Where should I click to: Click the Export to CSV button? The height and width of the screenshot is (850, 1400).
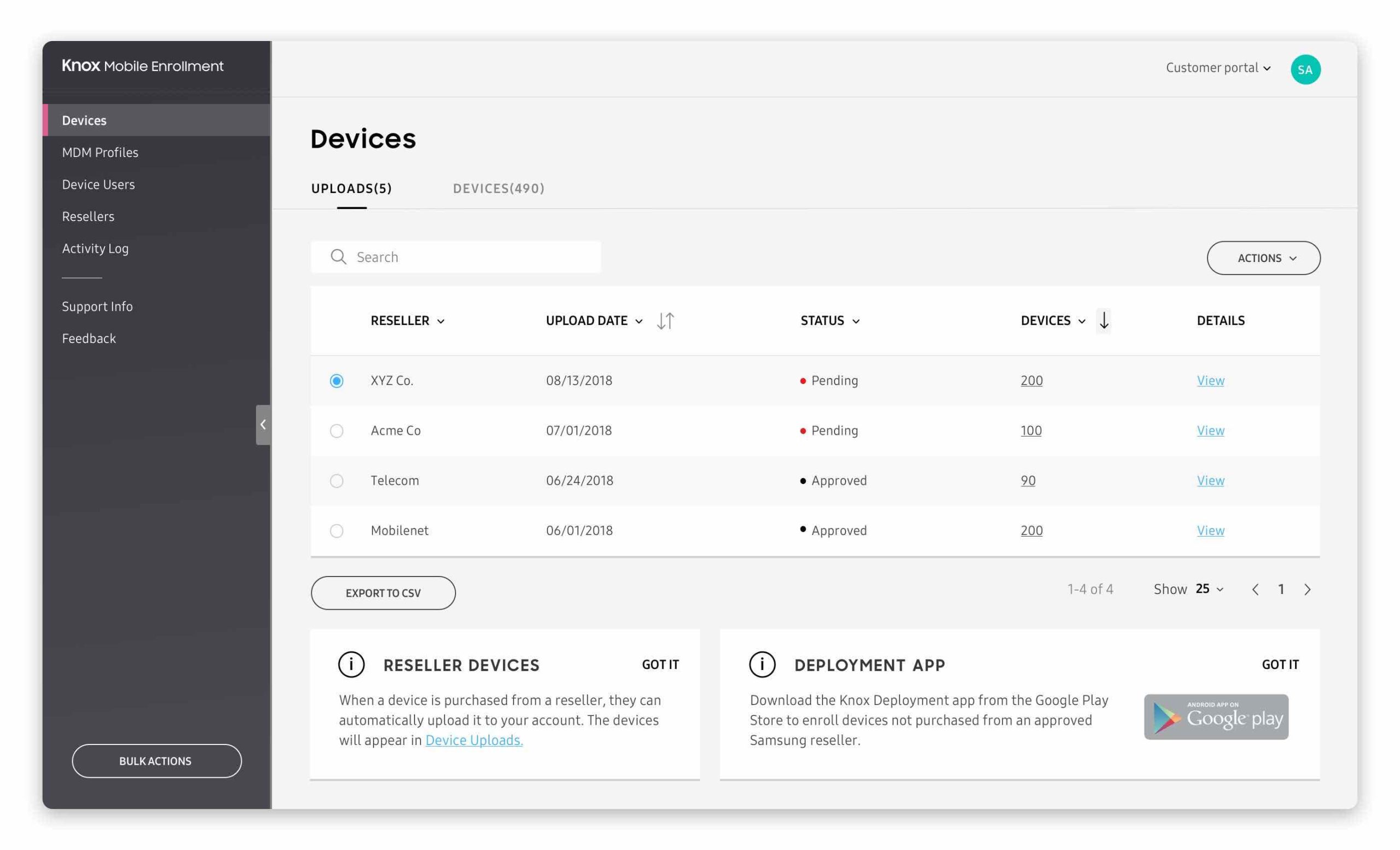[x=383, y=593]
